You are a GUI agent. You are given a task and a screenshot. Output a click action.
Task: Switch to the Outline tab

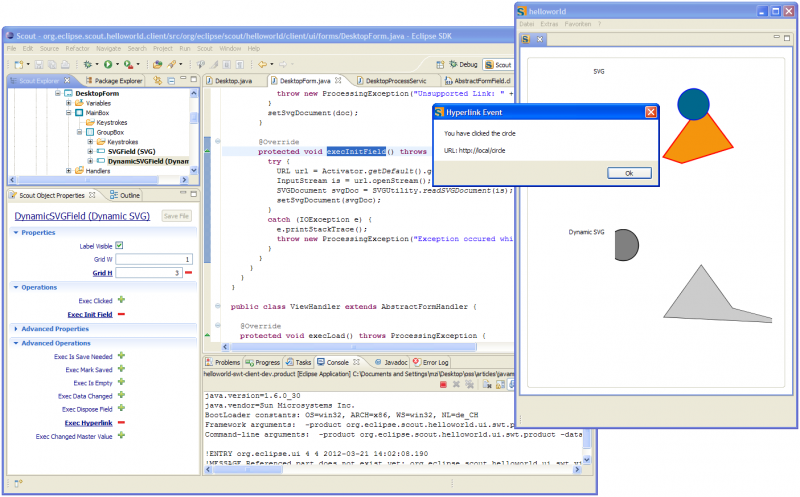pyautogui.click(x=124, y=195)
